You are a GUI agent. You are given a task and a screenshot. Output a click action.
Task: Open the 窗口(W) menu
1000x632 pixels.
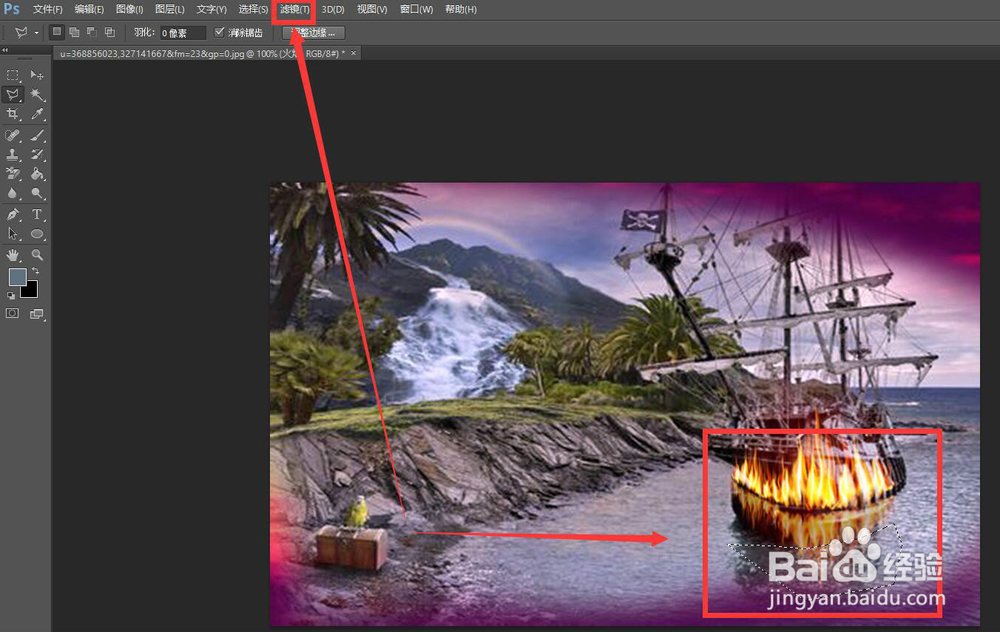point(416,10)
